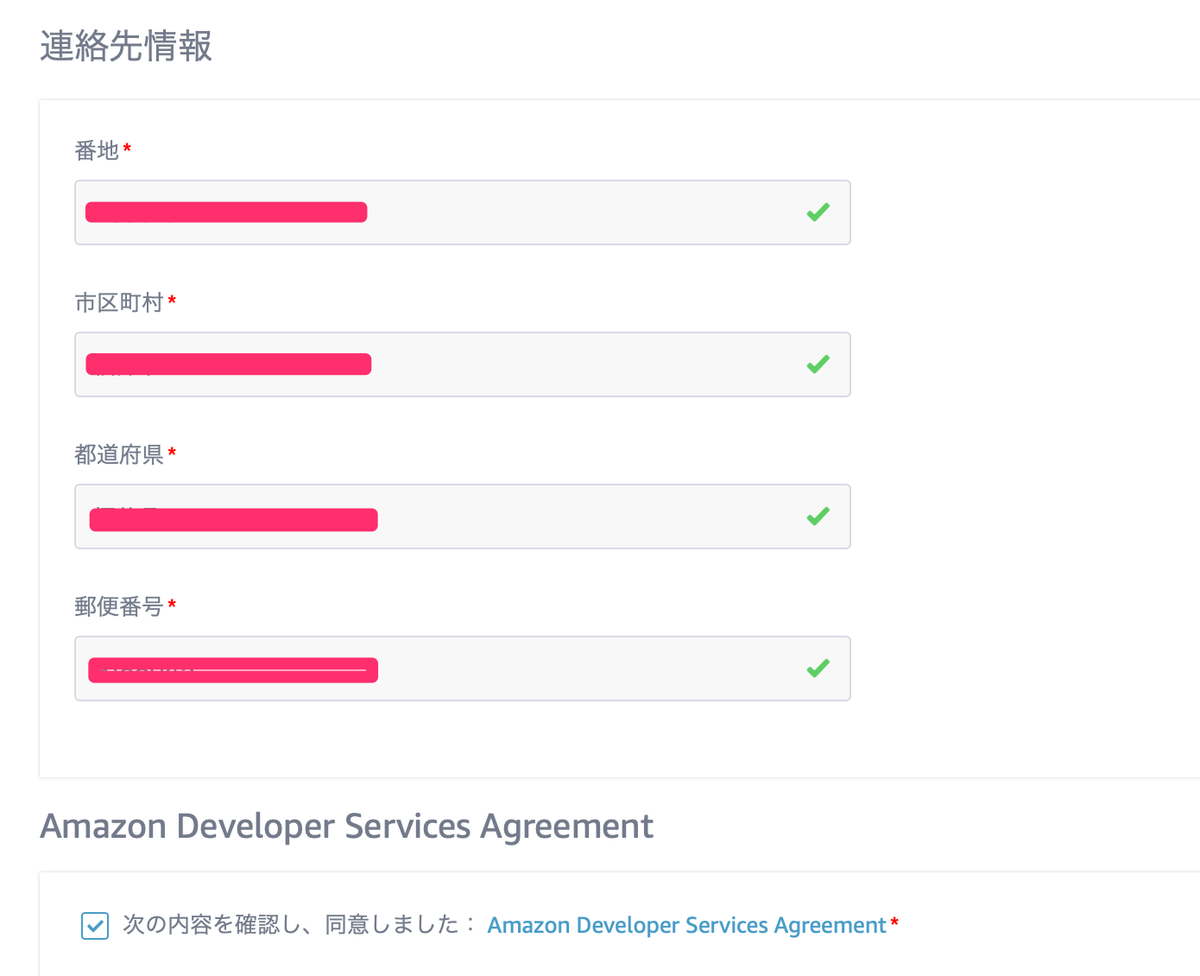The image size is (1200, 976).
Task: Click the 郵便番号 postal code field
Action: click(x=462, y=668)
